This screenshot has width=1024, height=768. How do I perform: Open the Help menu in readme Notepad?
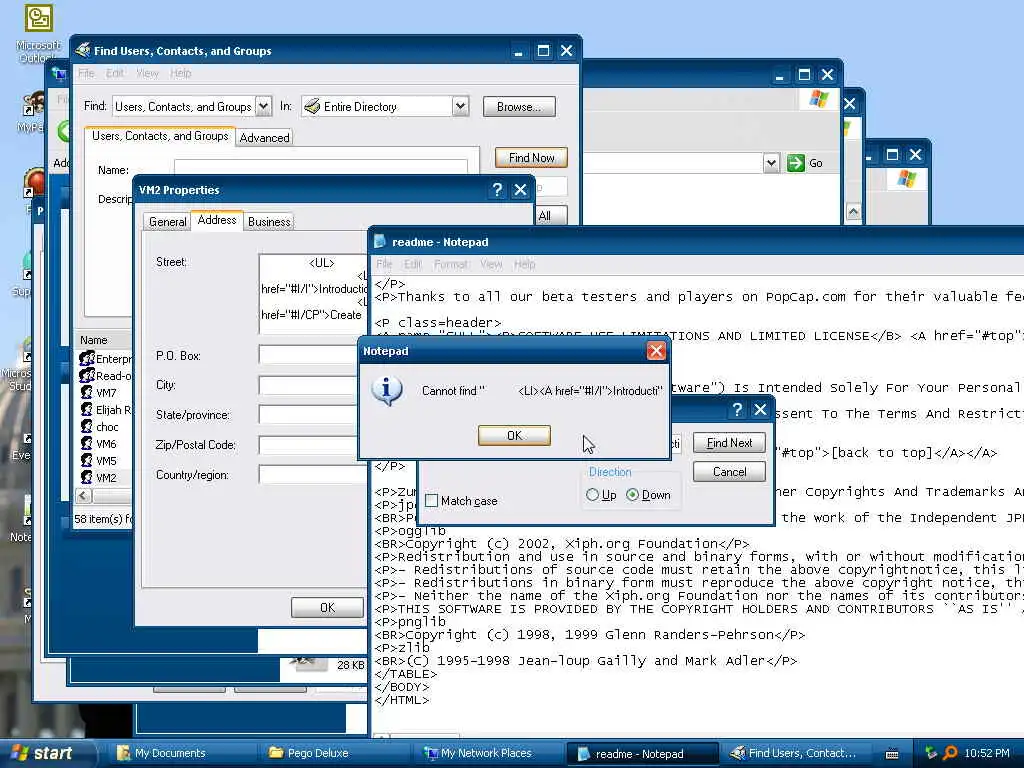[x=524, y=264]
